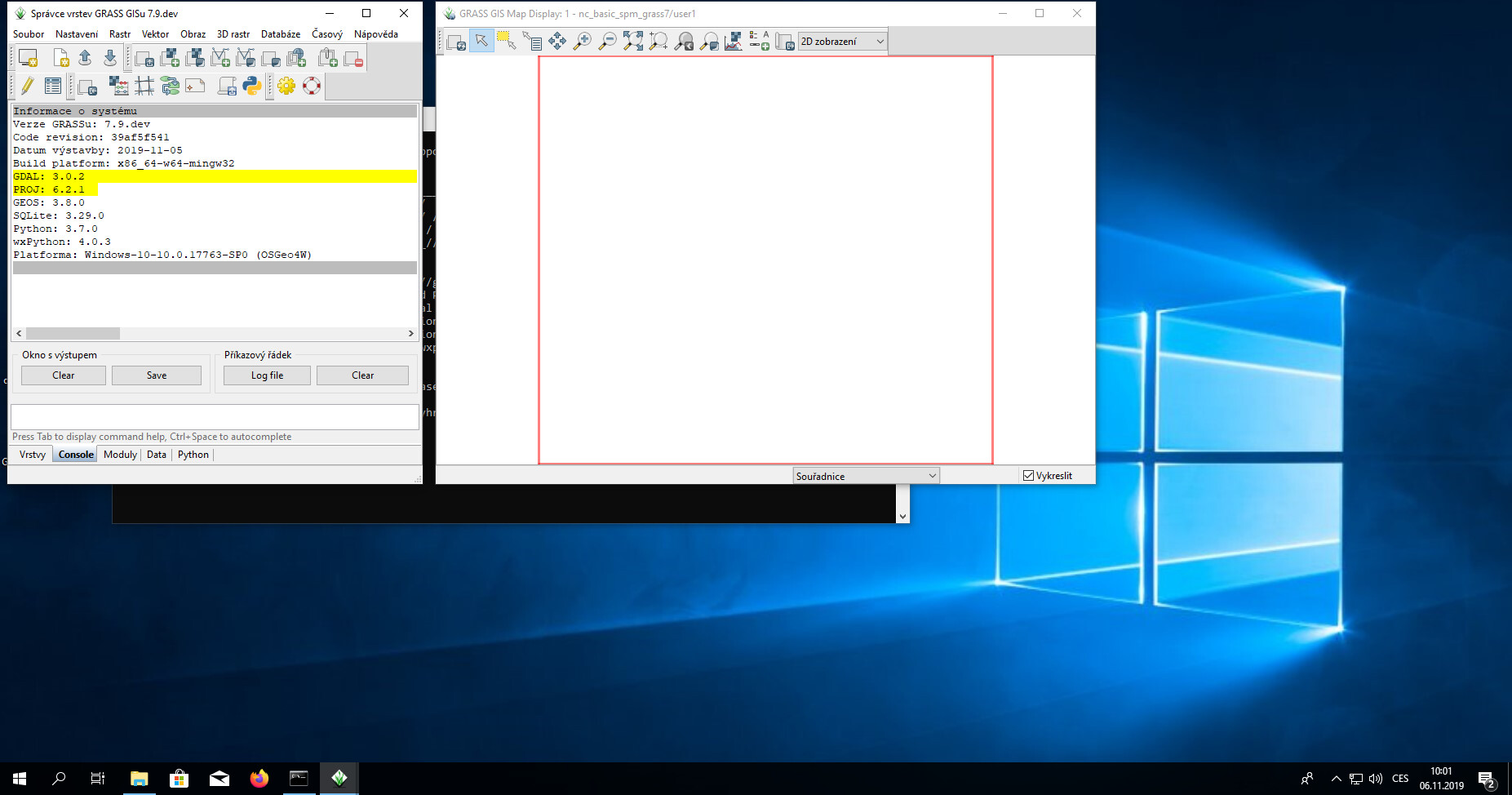Click the GRASS GIS taskbar icon
The width and height of the screenshot is (1512, 795).
click(x=339, y=779)
